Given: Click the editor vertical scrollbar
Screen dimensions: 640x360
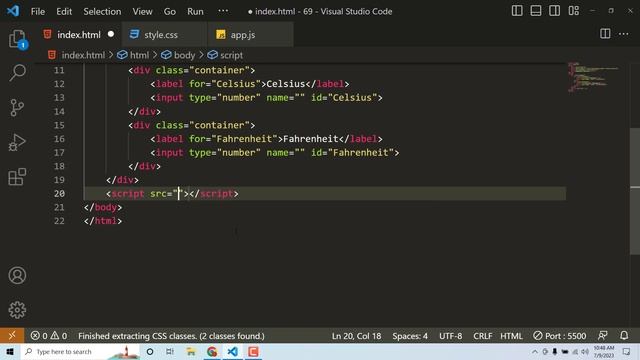Looking at the screenshot, I should (635, 191).
